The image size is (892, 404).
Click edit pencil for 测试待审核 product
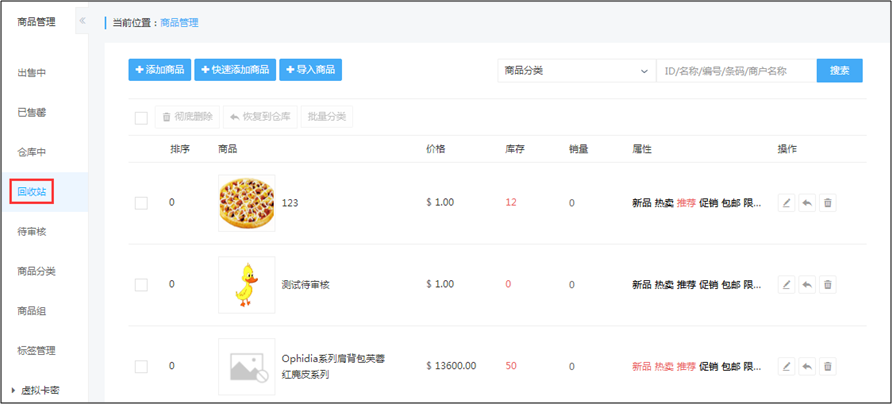coord(786,285)
